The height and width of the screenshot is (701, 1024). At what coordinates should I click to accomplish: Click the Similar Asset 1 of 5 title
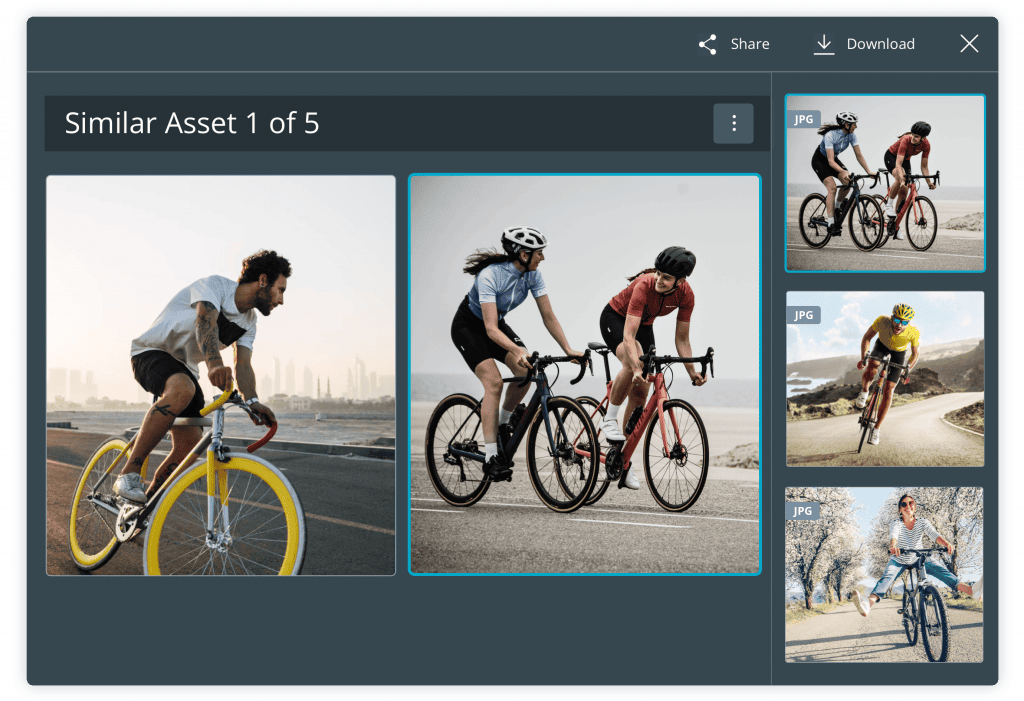point(192,123)
